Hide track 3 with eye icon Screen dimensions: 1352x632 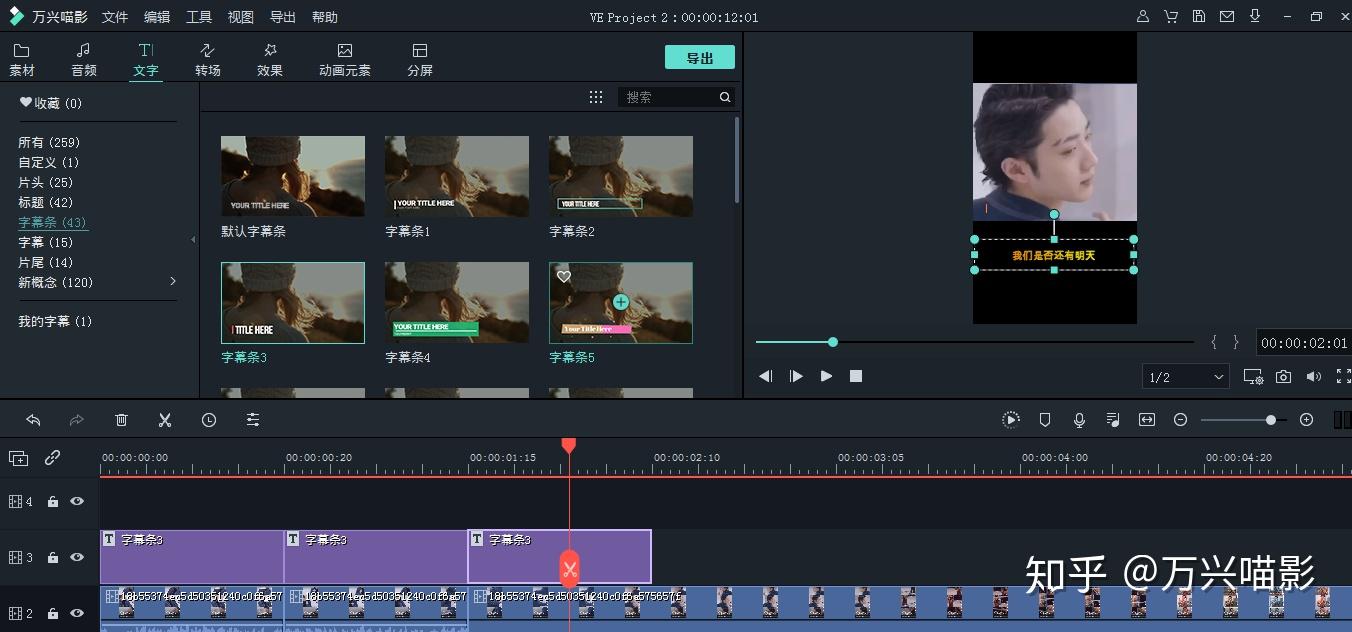[77, 557]
